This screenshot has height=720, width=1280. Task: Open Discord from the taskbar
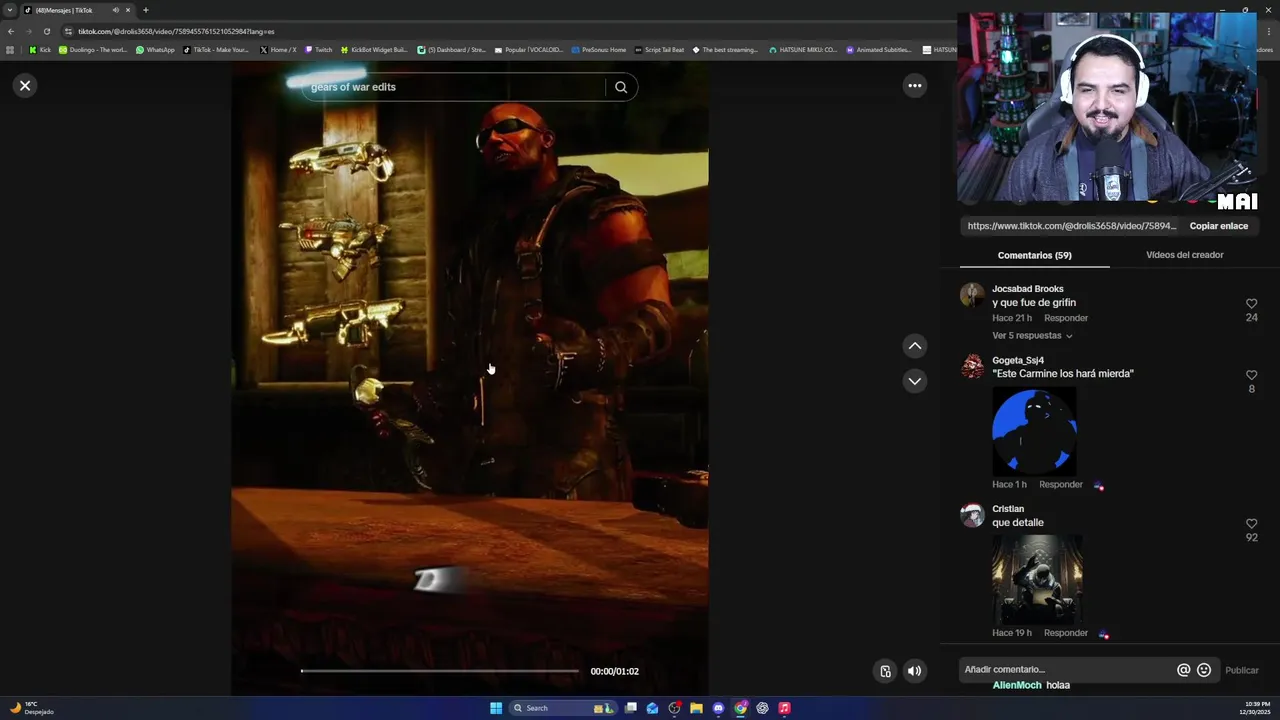point(718,708)
